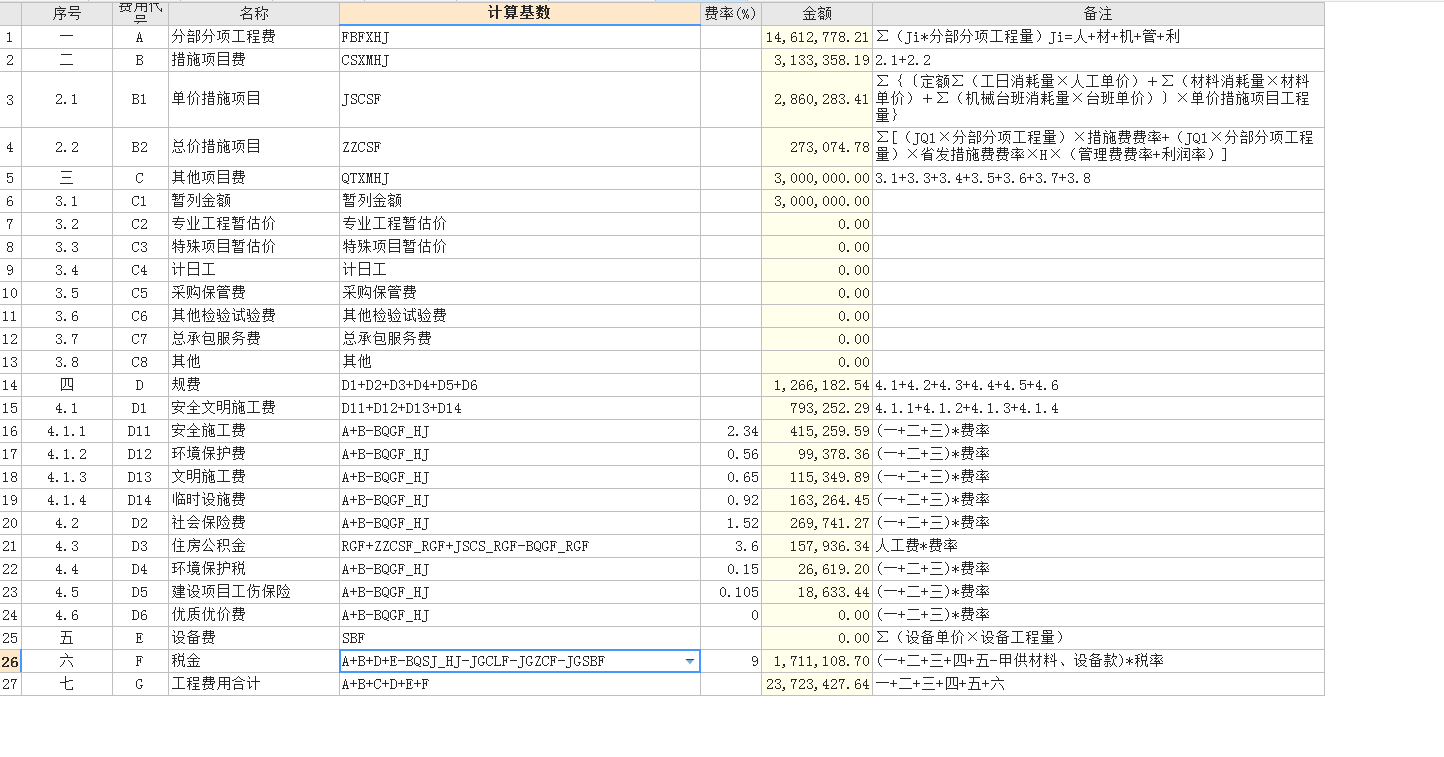The width and height of the screenshot is (1444, 757).
Task: Select row header 26
Action: 10,661
